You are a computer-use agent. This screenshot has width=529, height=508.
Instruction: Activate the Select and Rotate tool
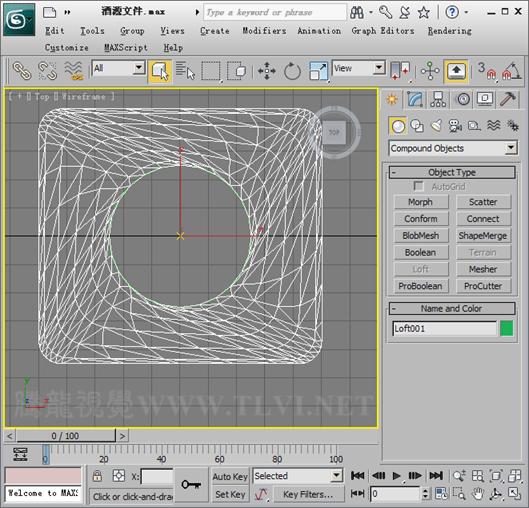292,71
